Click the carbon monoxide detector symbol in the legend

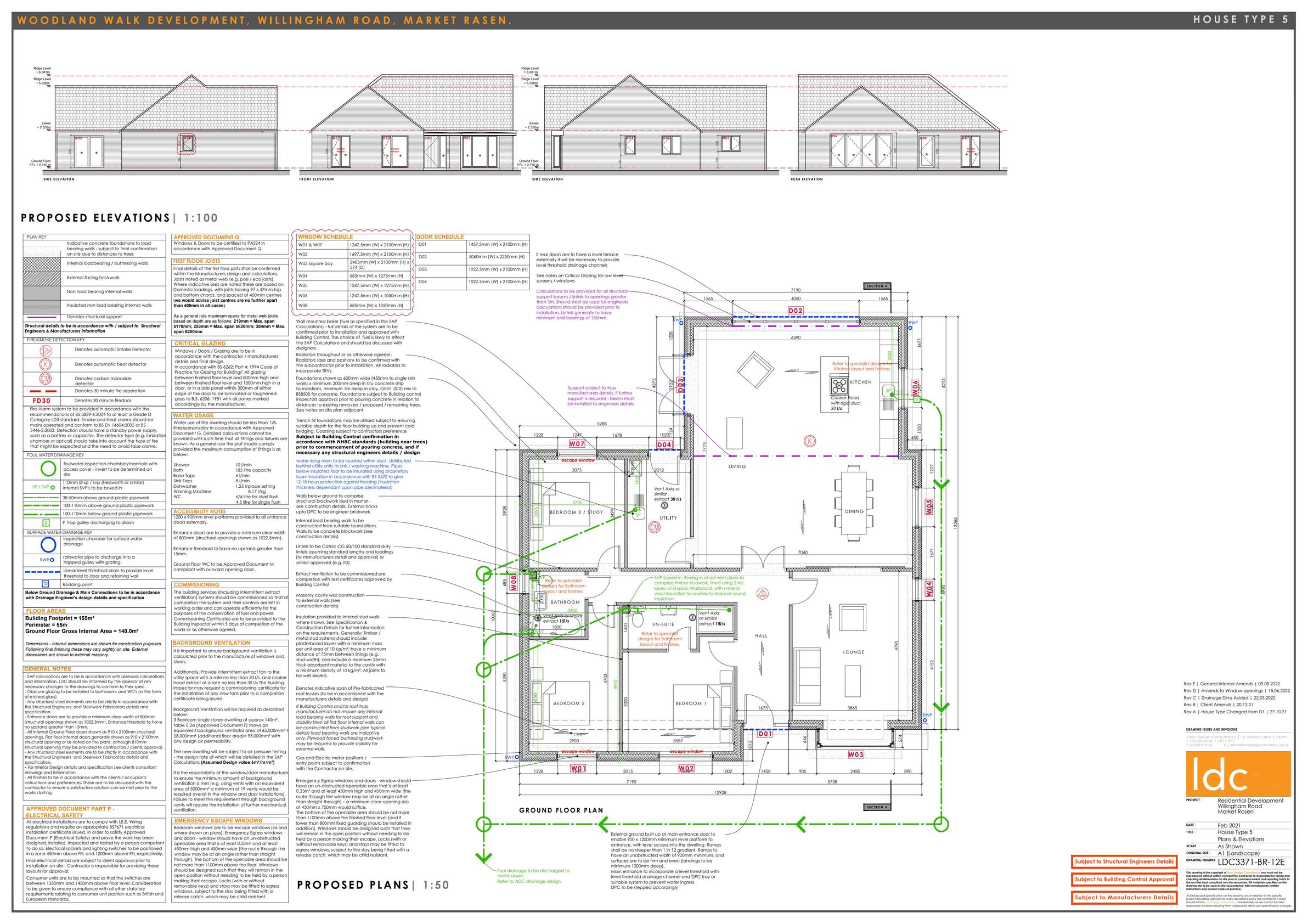pyautogui.click(x=46, y=379)
